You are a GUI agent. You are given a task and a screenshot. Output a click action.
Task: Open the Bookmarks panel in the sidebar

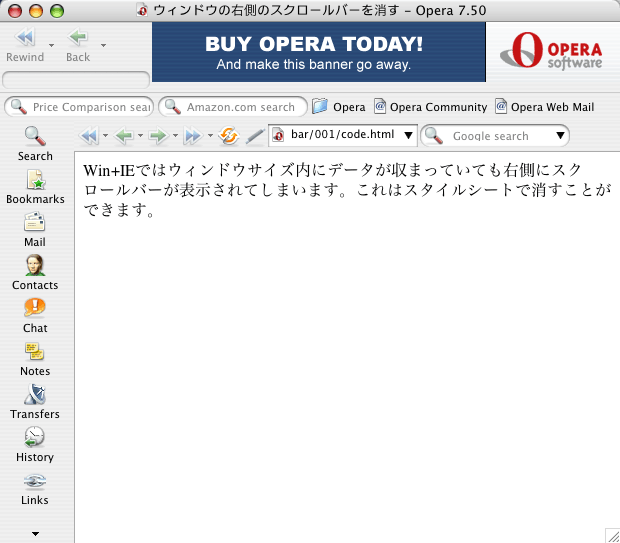35,187
